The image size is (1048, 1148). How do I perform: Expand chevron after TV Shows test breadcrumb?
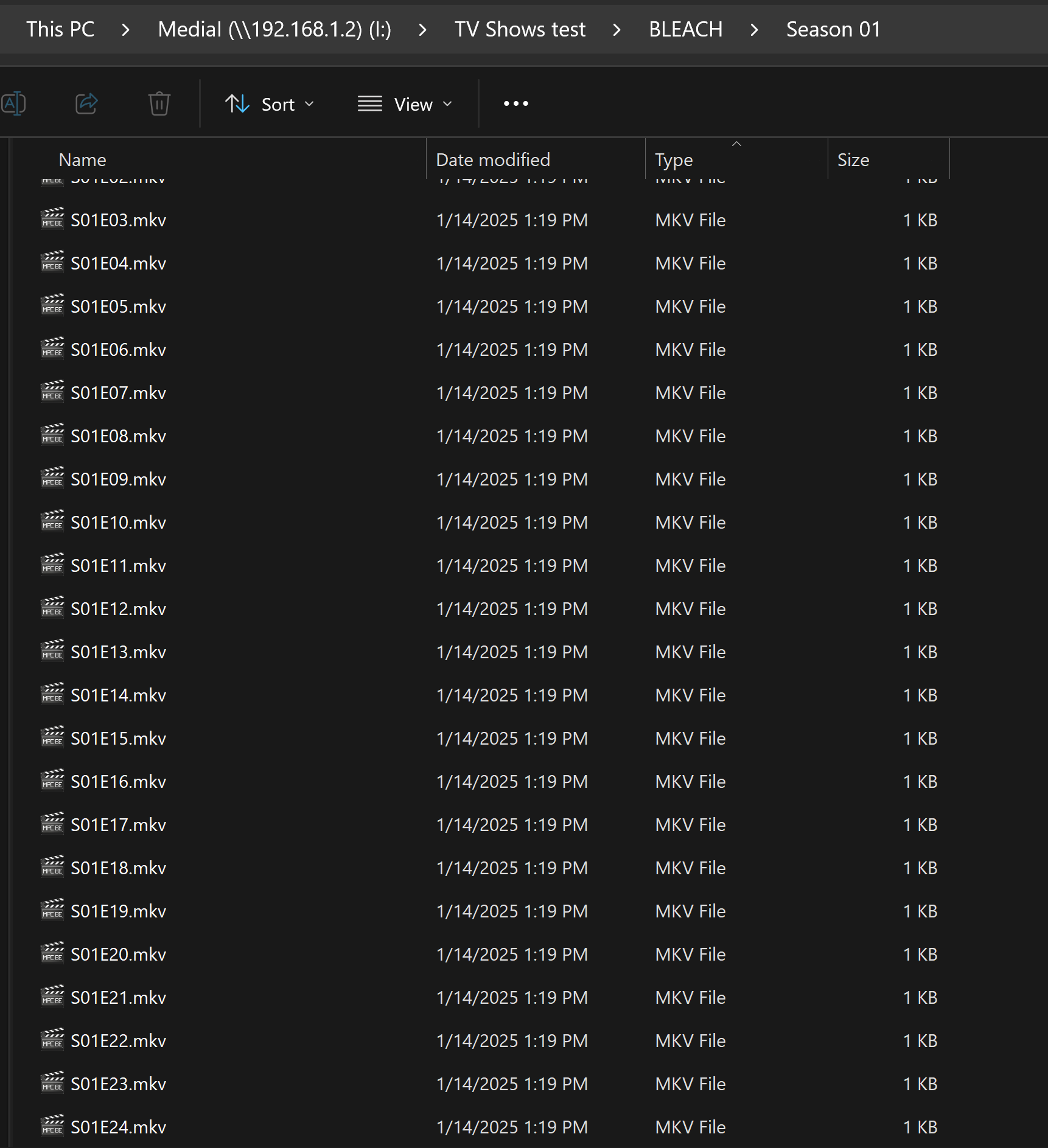617,30
